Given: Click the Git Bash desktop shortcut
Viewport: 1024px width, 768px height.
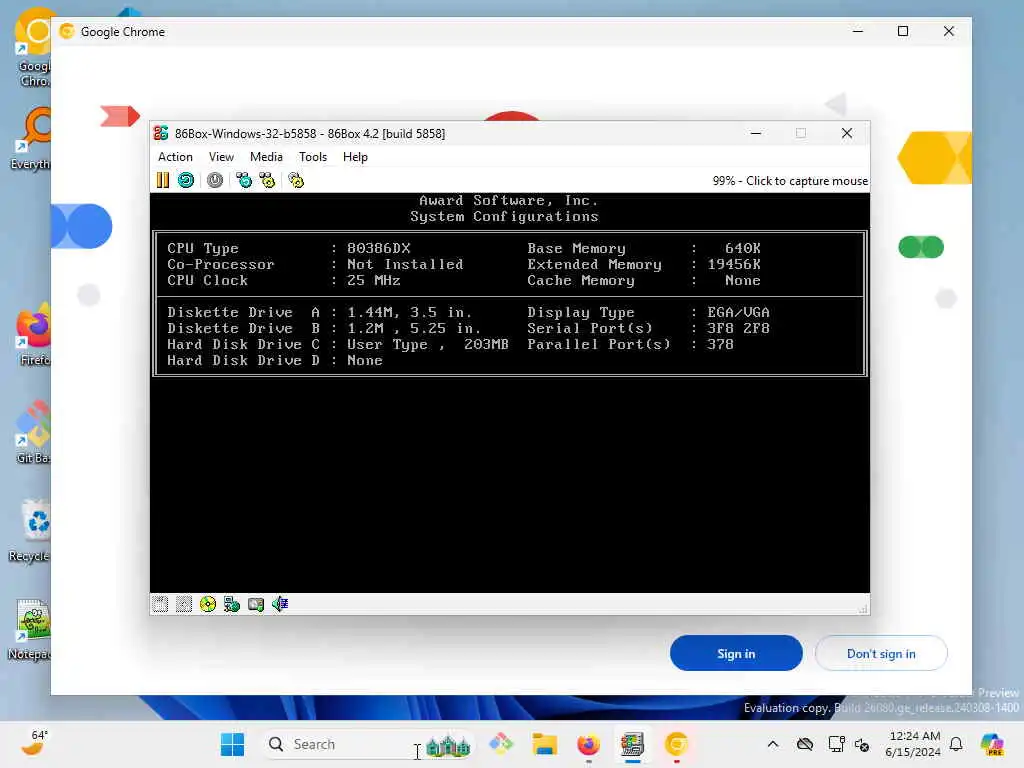Looking at the screenshot, I should [33, 432].
